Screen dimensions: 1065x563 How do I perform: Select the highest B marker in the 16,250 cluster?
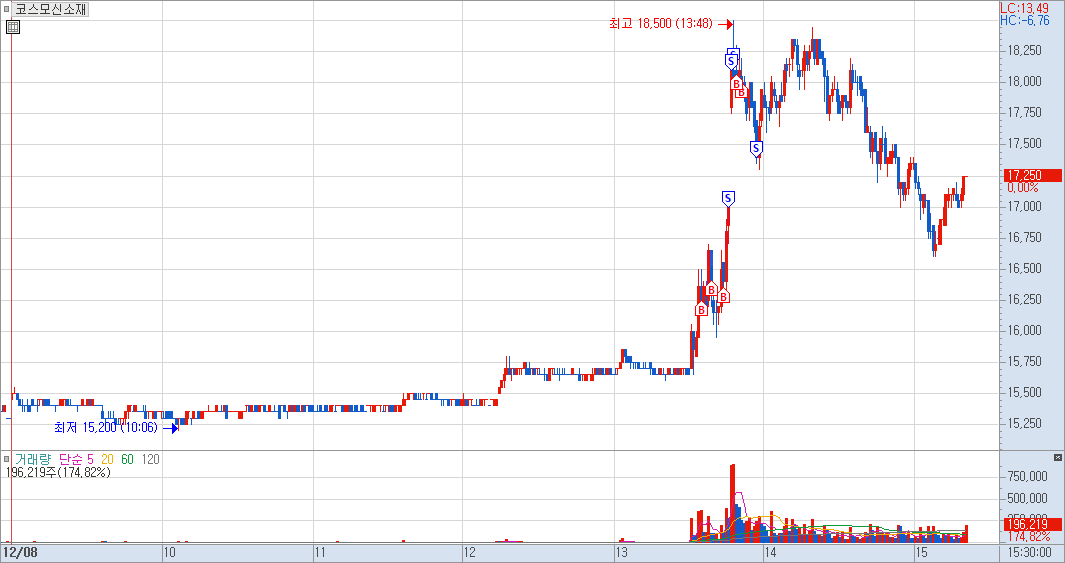pos(711,289)
